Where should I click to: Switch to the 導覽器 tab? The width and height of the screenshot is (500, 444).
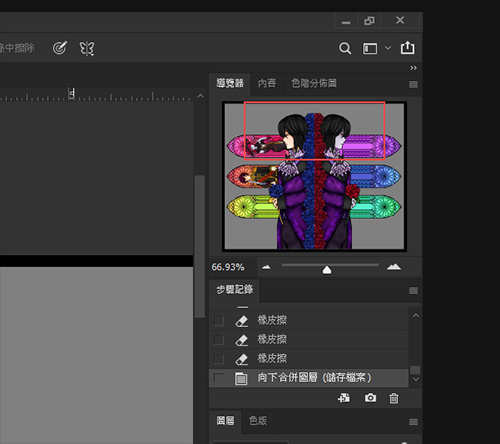tap(230, 83)
